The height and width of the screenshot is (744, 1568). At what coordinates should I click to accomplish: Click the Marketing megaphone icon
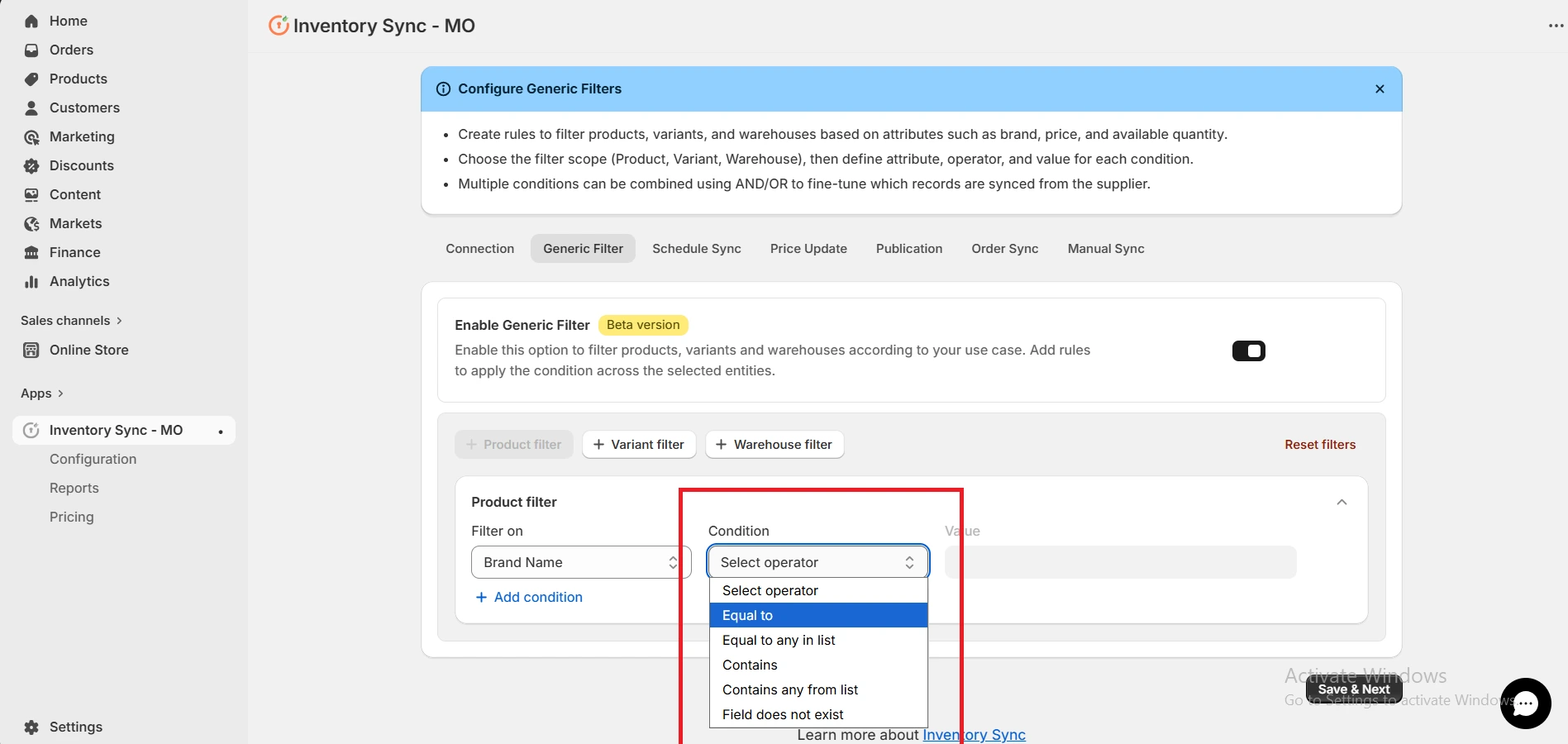tap(31, 136)
